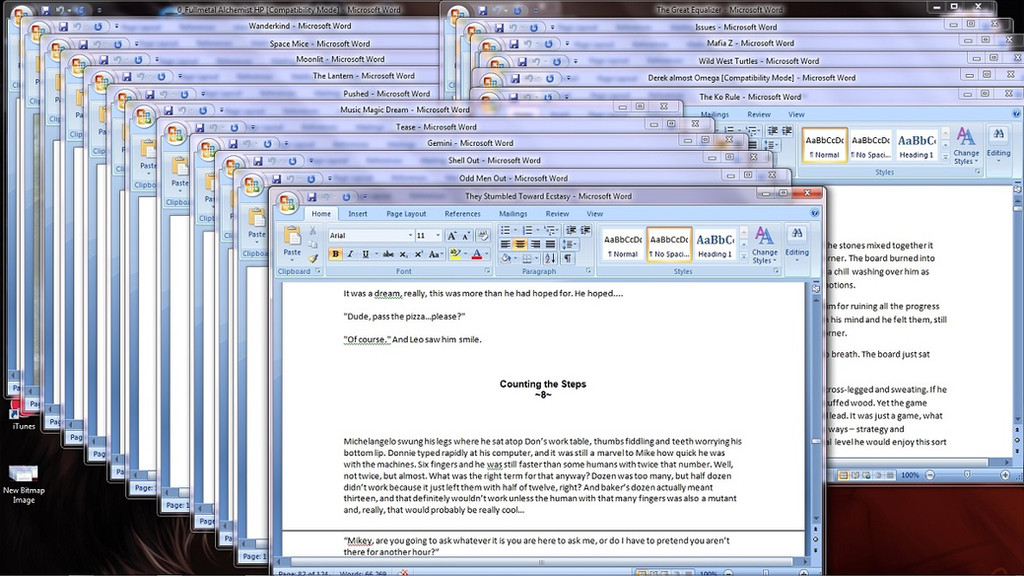Toggle Center alignment in front Word window
This screenshot has height=576, width=1024.
coord(520,244)
